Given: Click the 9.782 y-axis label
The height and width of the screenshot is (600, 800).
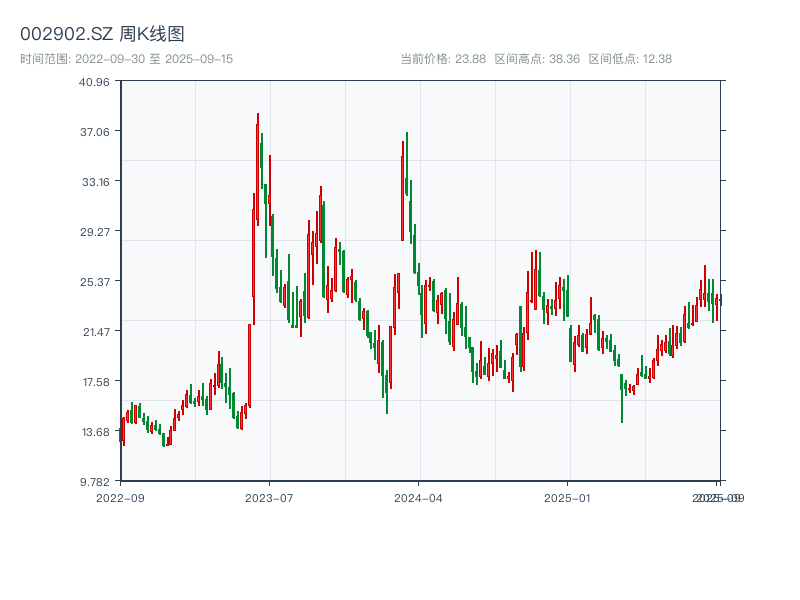Looking at the screenshot, I should (x=95, y=482).
